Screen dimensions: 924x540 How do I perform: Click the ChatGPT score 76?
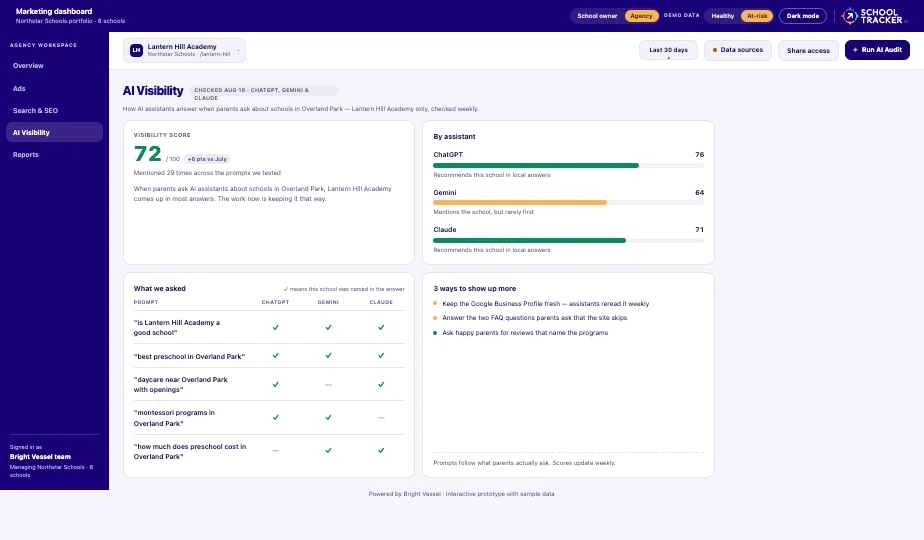[x=699, y=154]
